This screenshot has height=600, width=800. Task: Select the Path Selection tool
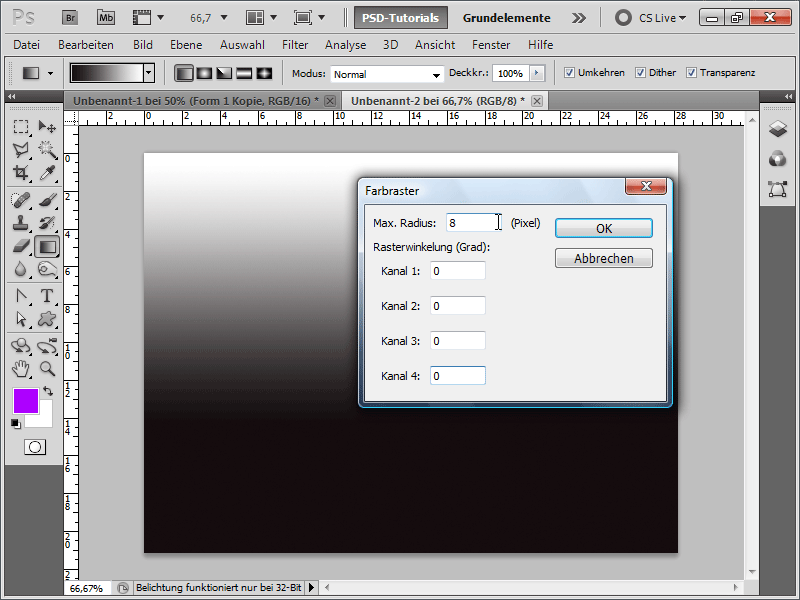21,319
